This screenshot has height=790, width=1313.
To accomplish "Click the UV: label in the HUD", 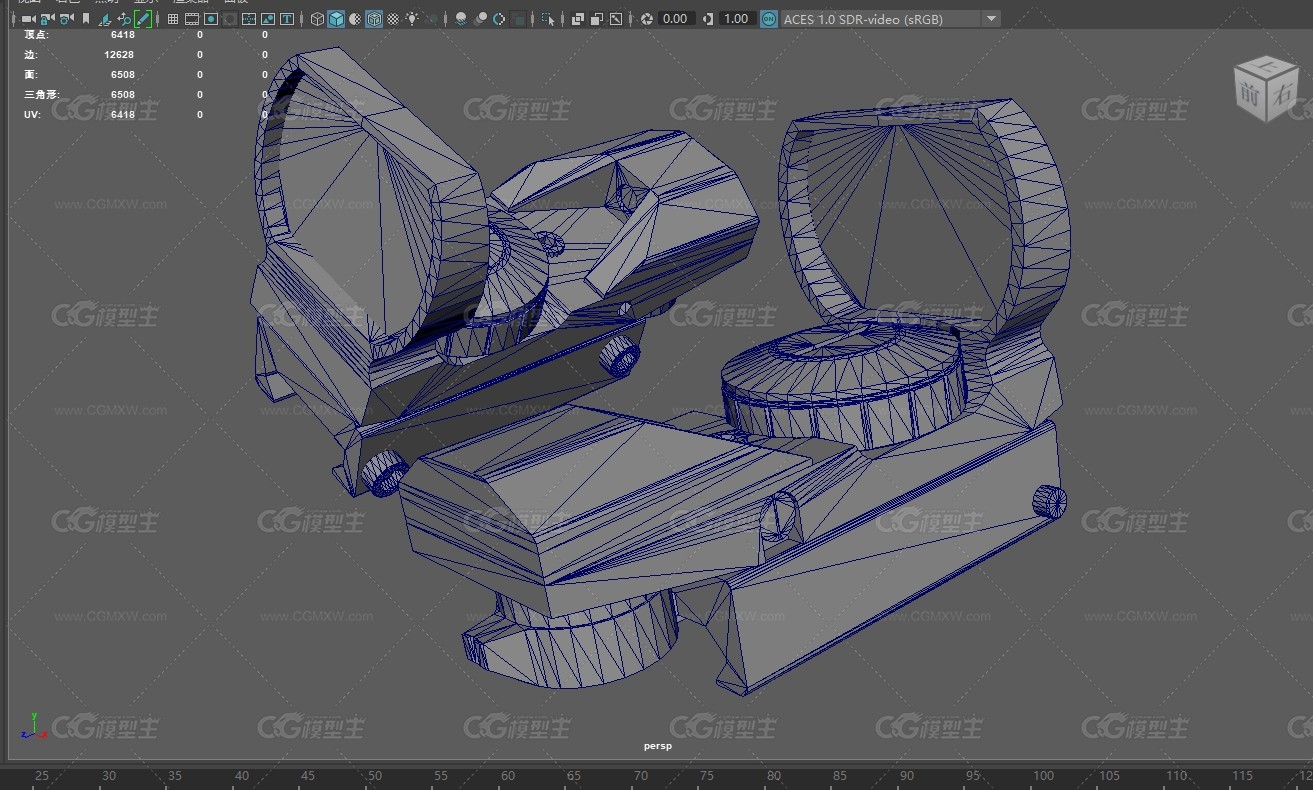I will [x=32, y=114].
